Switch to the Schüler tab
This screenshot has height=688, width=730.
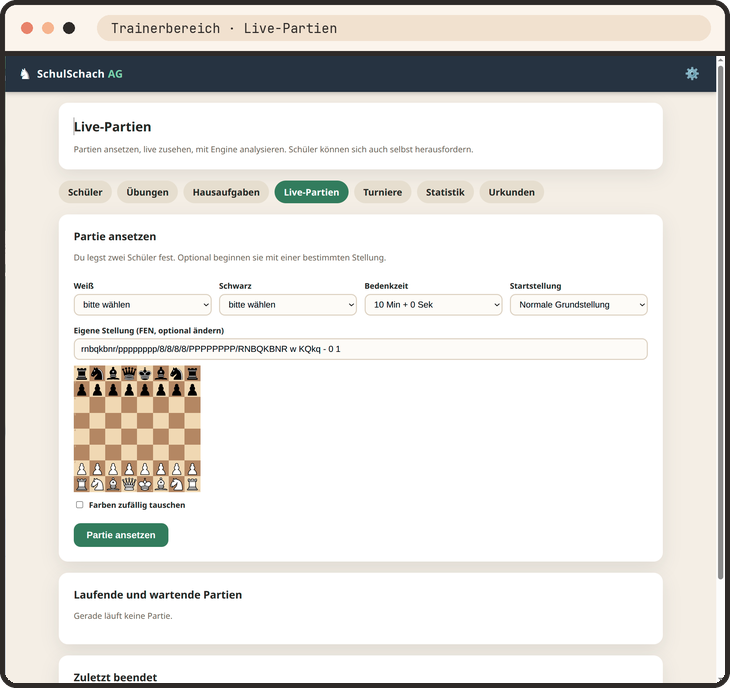pos(85,192)
